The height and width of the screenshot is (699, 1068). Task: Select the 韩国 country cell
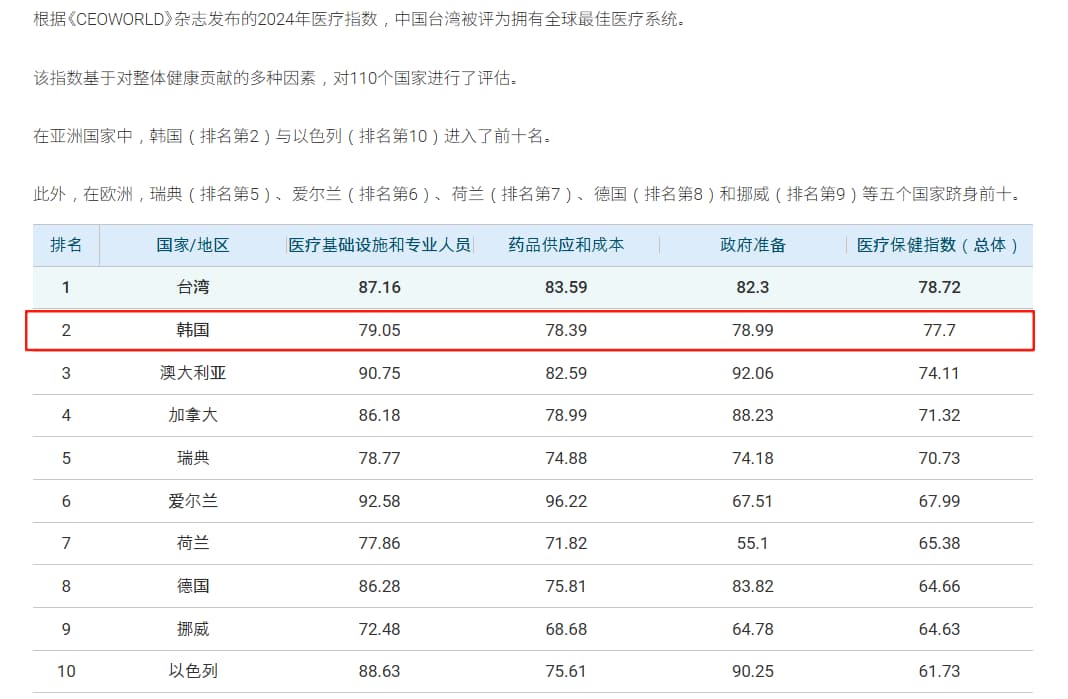(x=193, y=330)
